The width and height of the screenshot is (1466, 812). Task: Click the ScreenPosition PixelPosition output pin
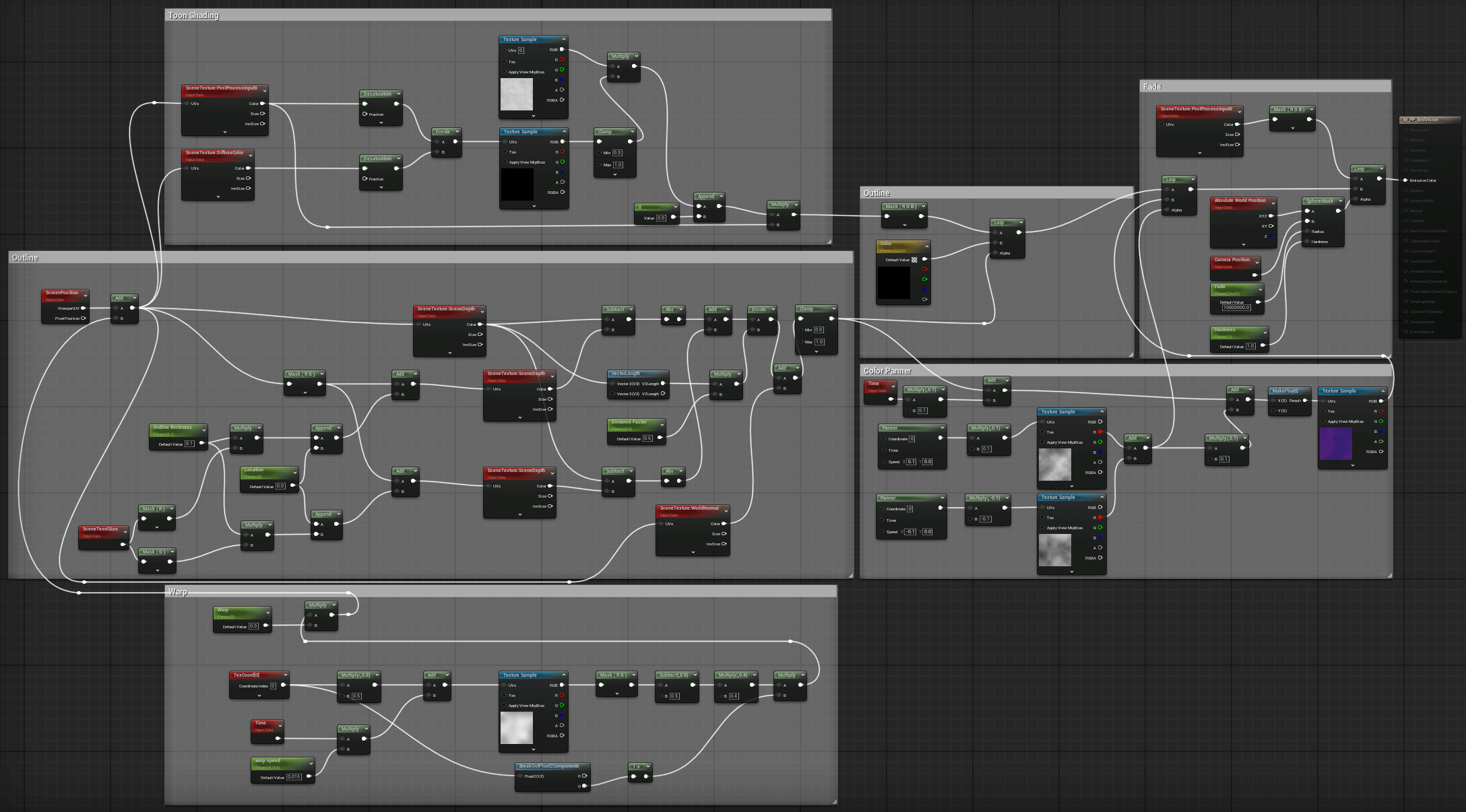[x=84, y=318]
